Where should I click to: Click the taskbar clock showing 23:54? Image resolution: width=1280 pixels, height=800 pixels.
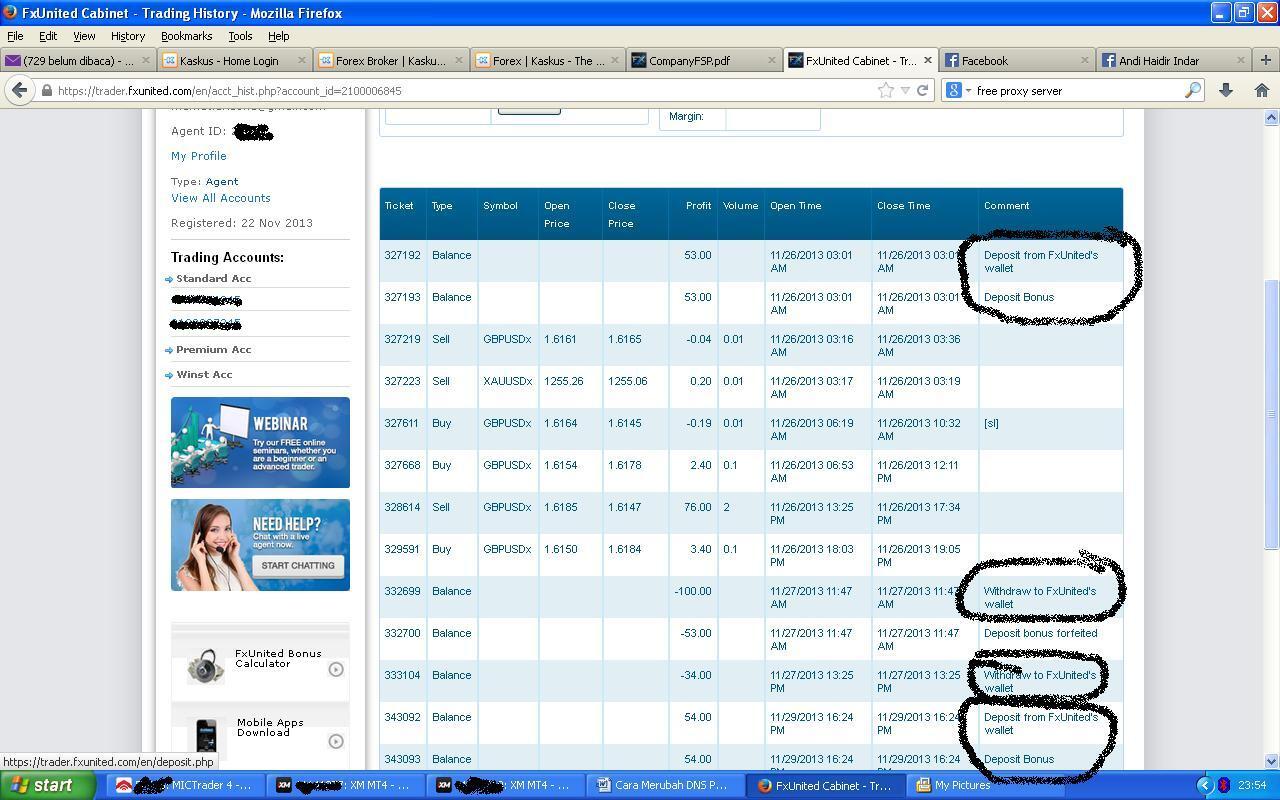coord(1252,785)
